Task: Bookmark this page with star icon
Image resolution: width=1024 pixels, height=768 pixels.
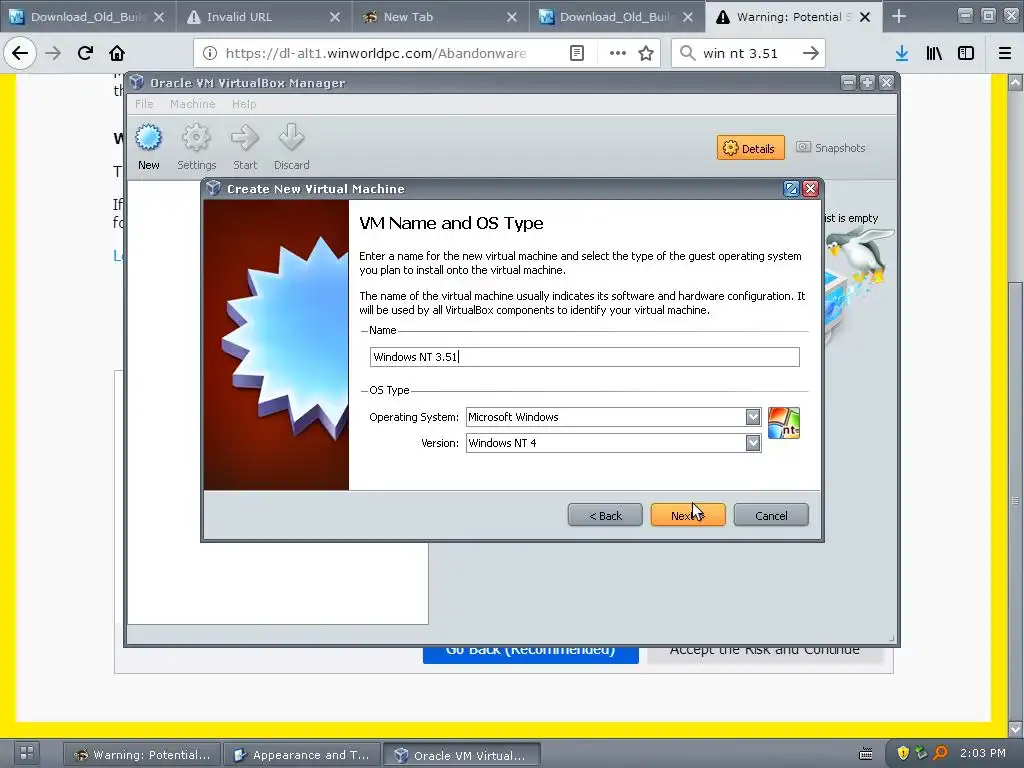Action: [x=646, y=53]
